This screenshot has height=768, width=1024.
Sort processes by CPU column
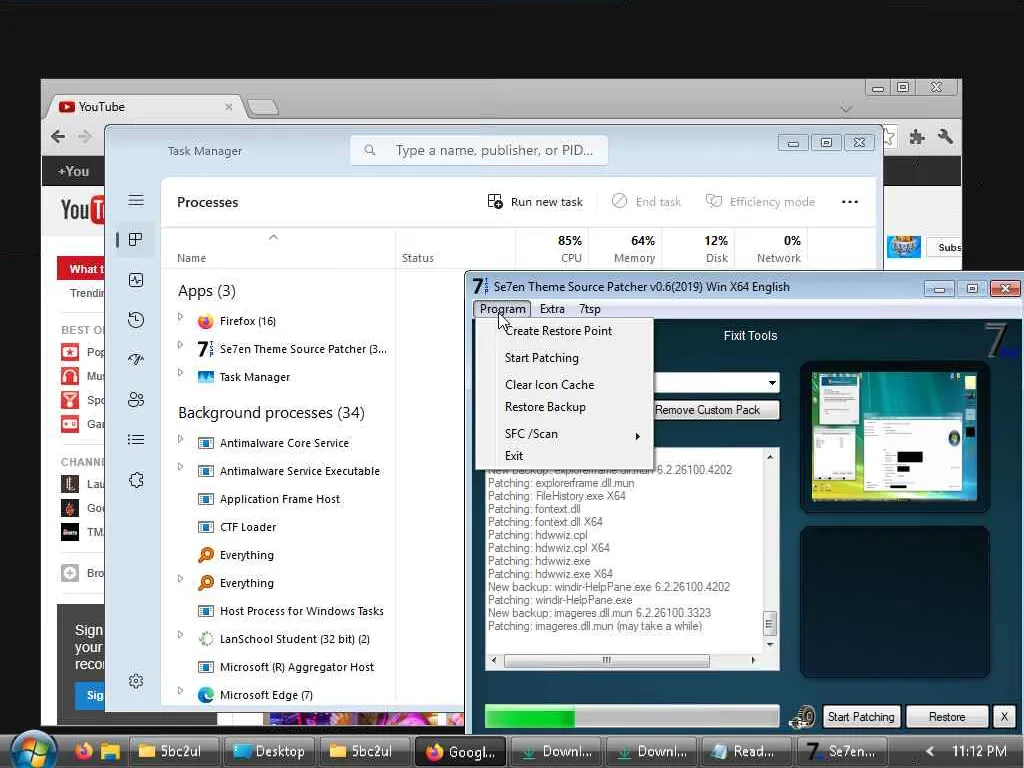click(x=553, y=249)
